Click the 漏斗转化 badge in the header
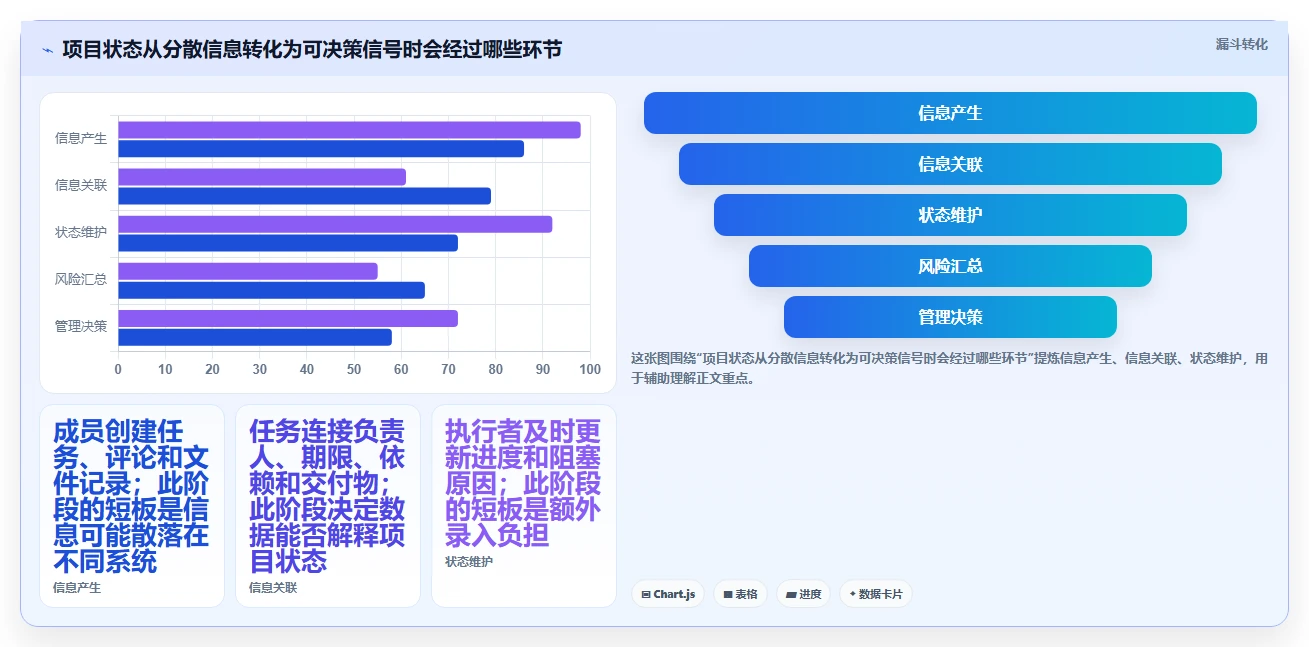The image size is (1309, 647). [1241, 44]
